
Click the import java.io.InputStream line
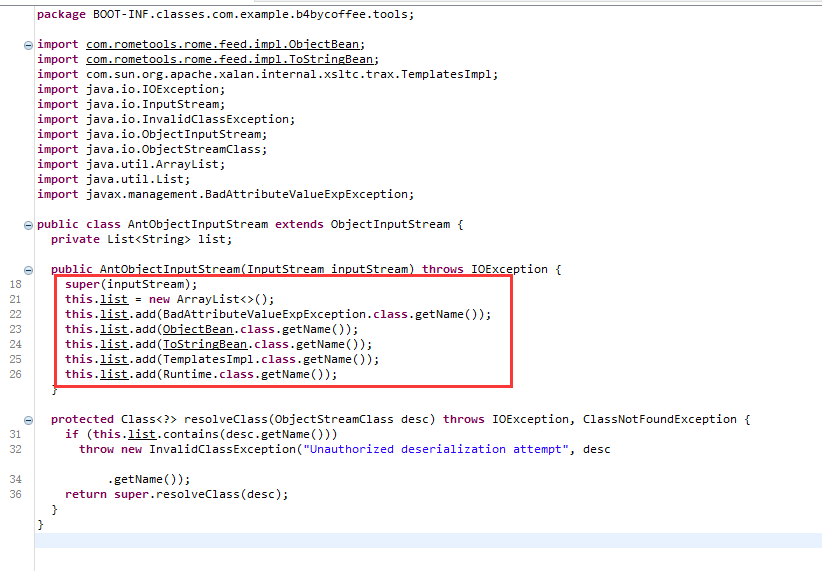(x=131, y=104)
